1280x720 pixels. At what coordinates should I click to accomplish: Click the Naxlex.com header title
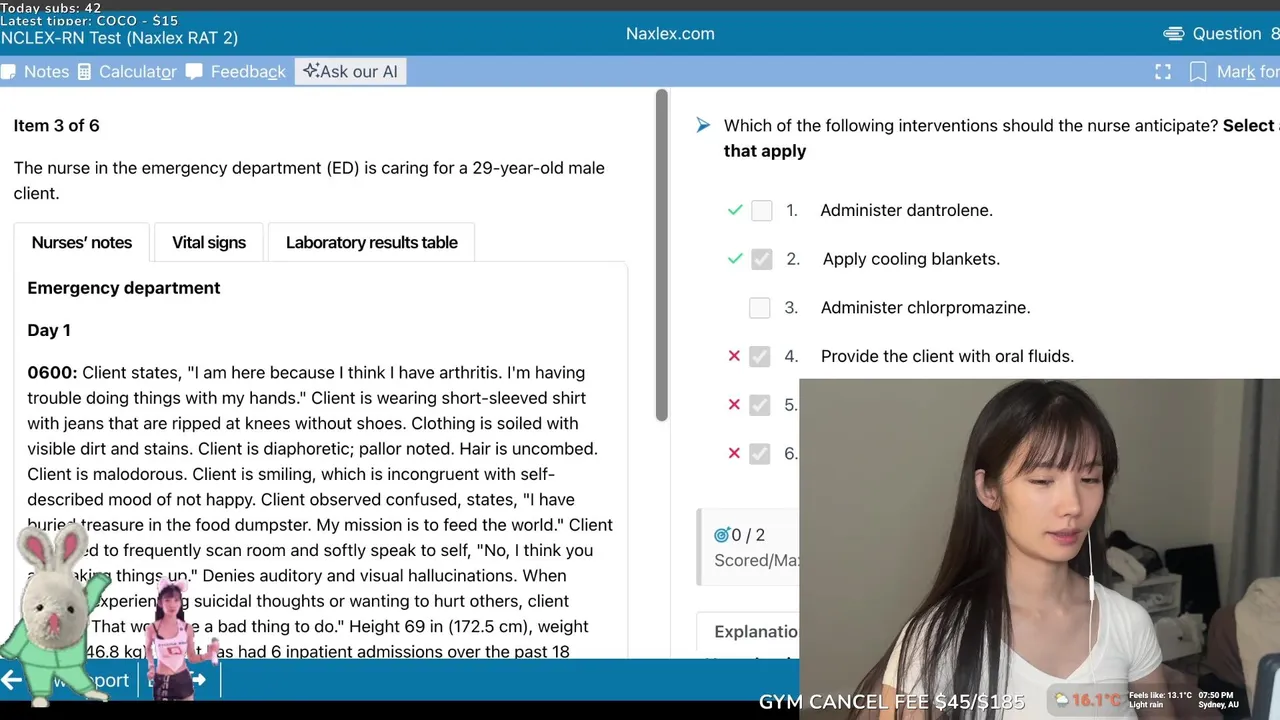670,34
